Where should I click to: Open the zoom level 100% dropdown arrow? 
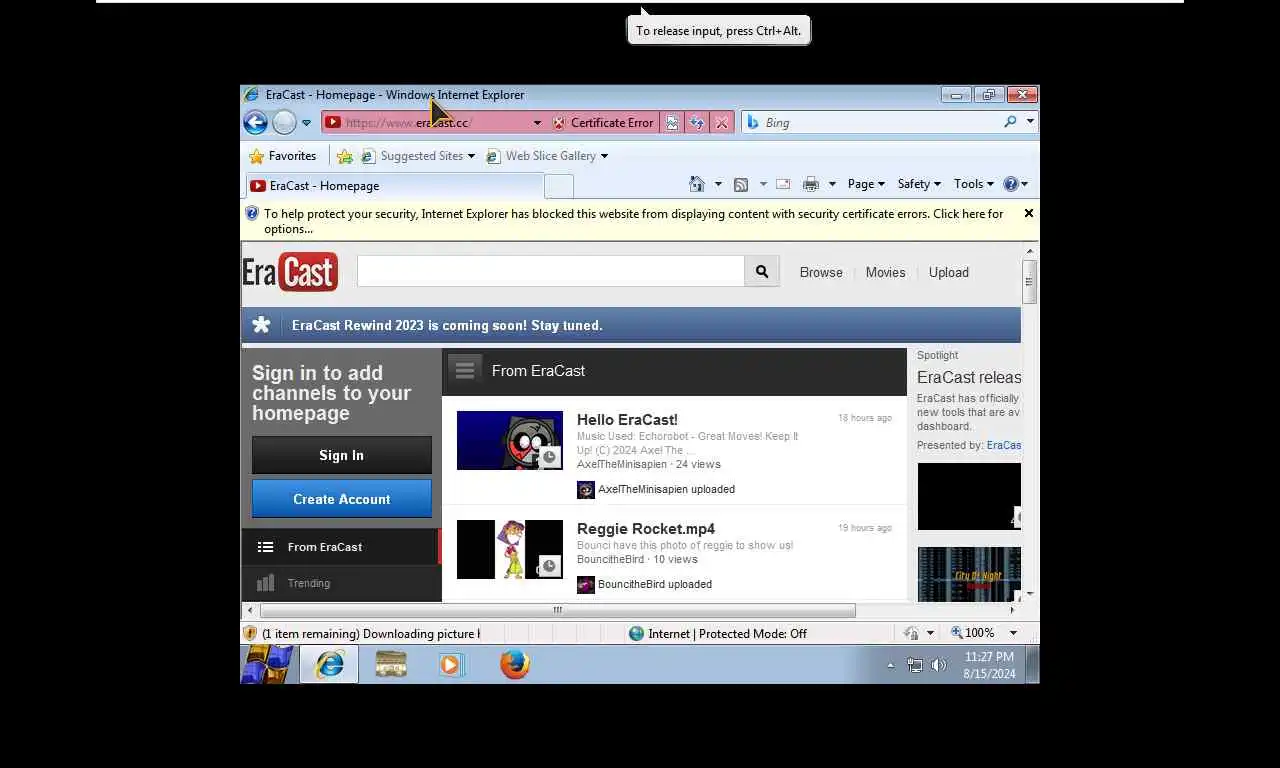tap(1013, 633)
